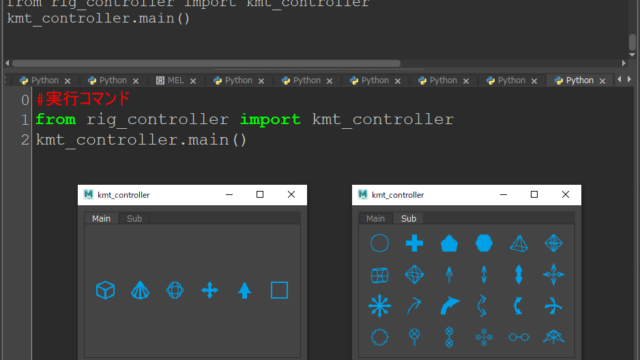
Task: Switch to Main tab in right window
Action: click(x=376, y=218)
